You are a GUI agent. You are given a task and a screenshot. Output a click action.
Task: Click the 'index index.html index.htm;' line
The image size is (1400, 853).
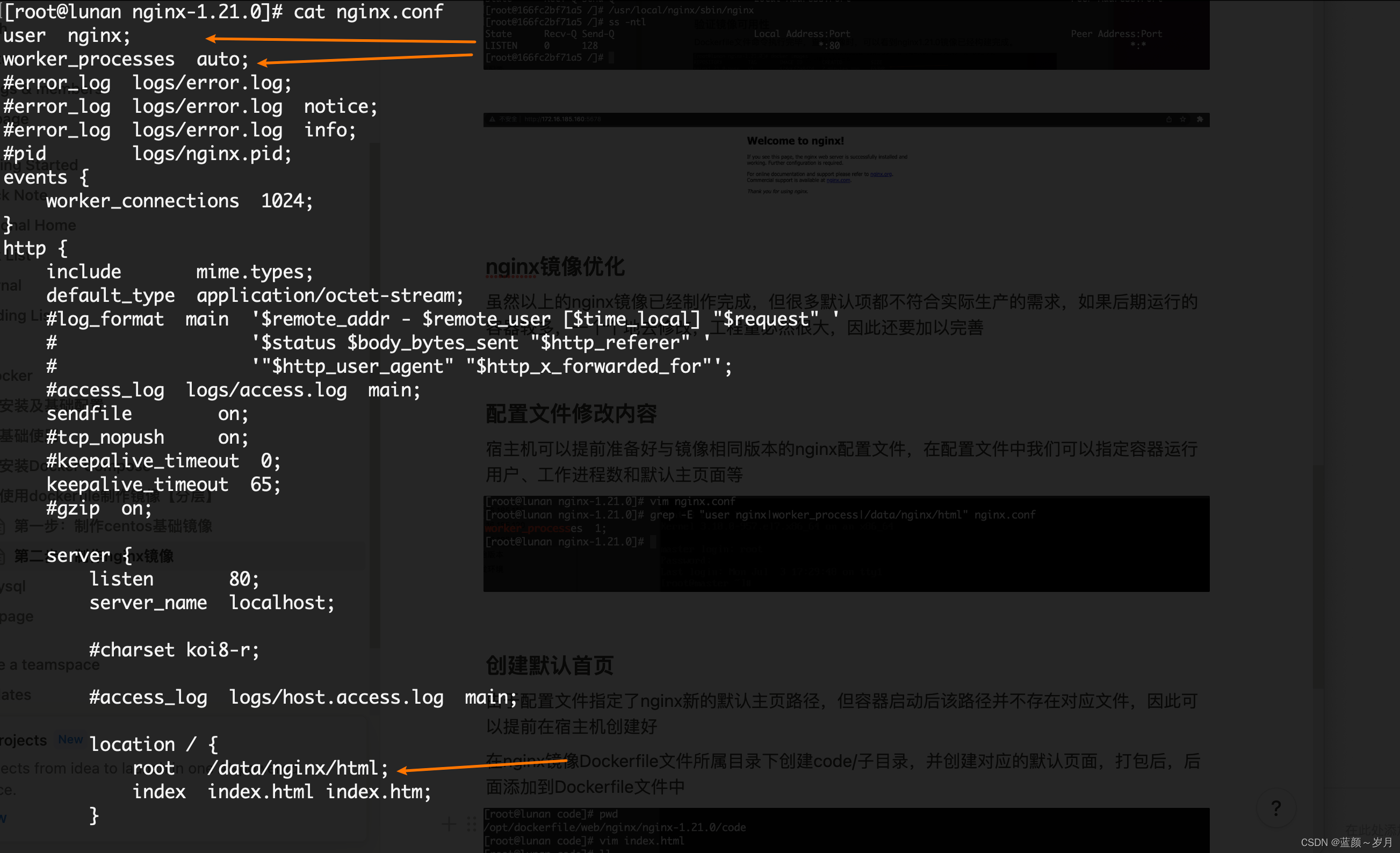[283, 792]
